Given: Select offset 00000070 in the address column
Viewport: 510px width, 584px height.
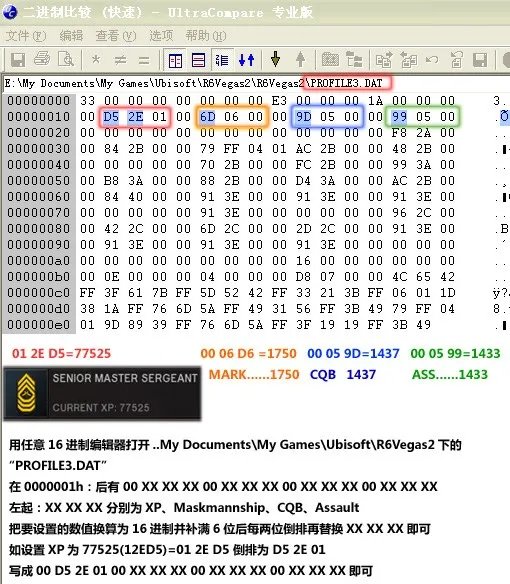Looking at the screenshot, I should tap(39, 213).
